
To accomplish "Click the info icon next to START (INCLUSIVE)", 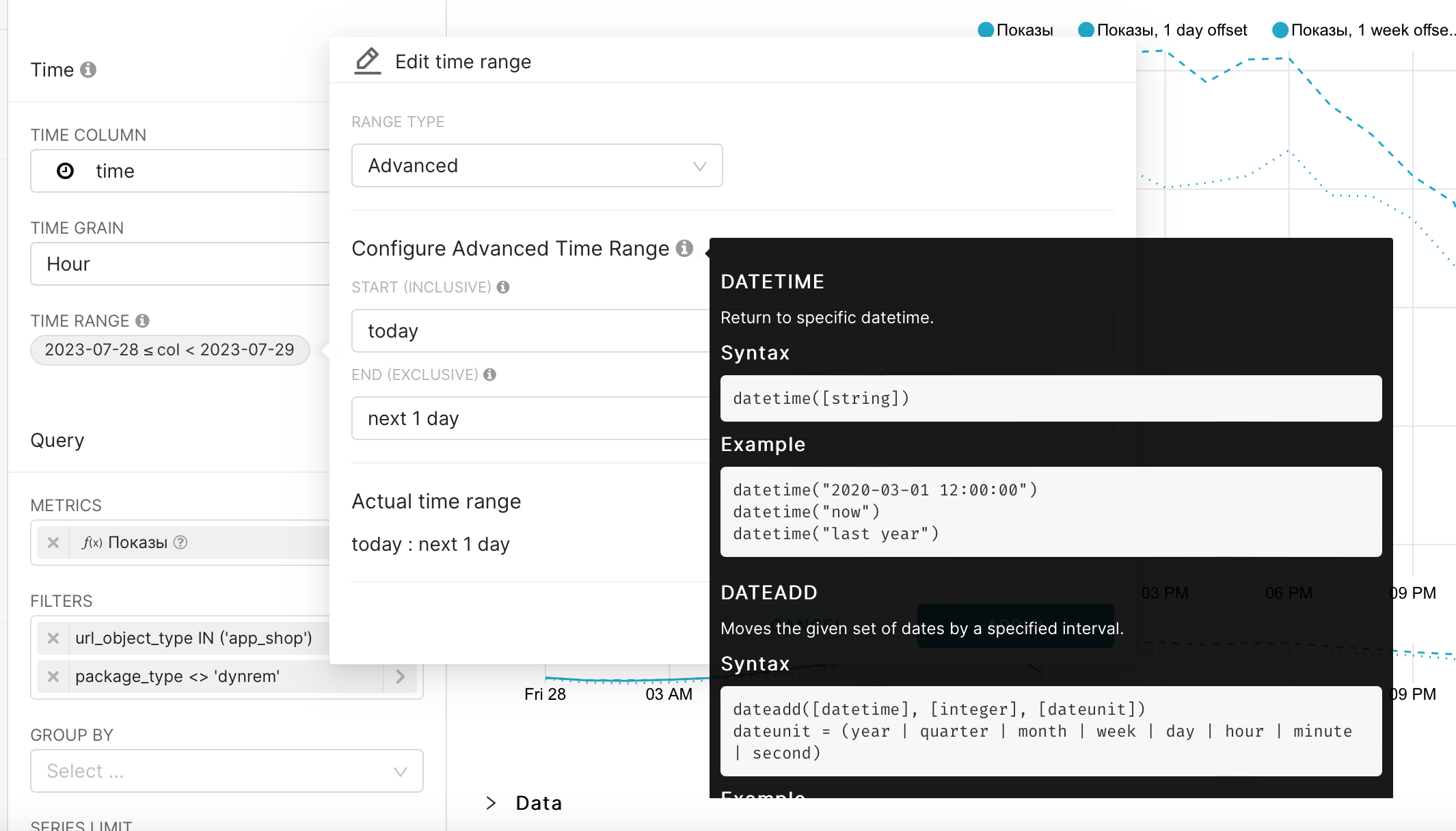I will coord(504,288).
